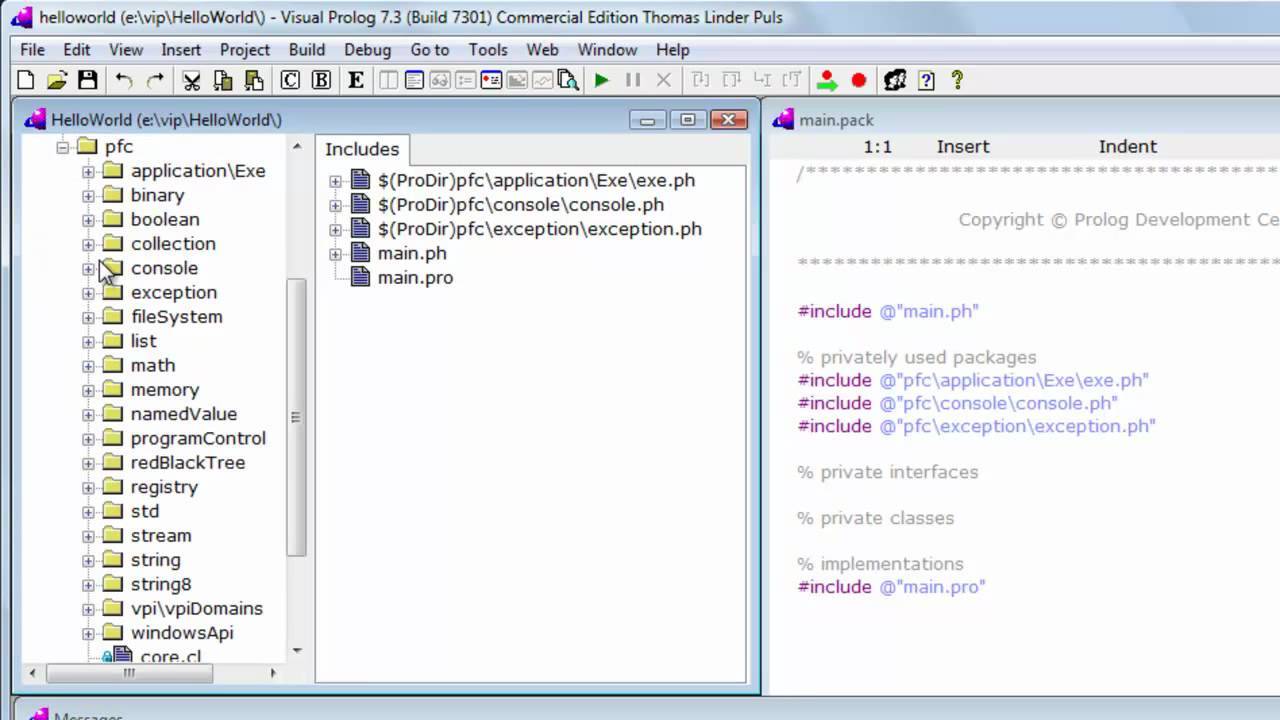This screenshot has height=720, width=1280.
Task: Expand the console.ph include entry
Action: point(335,205)
